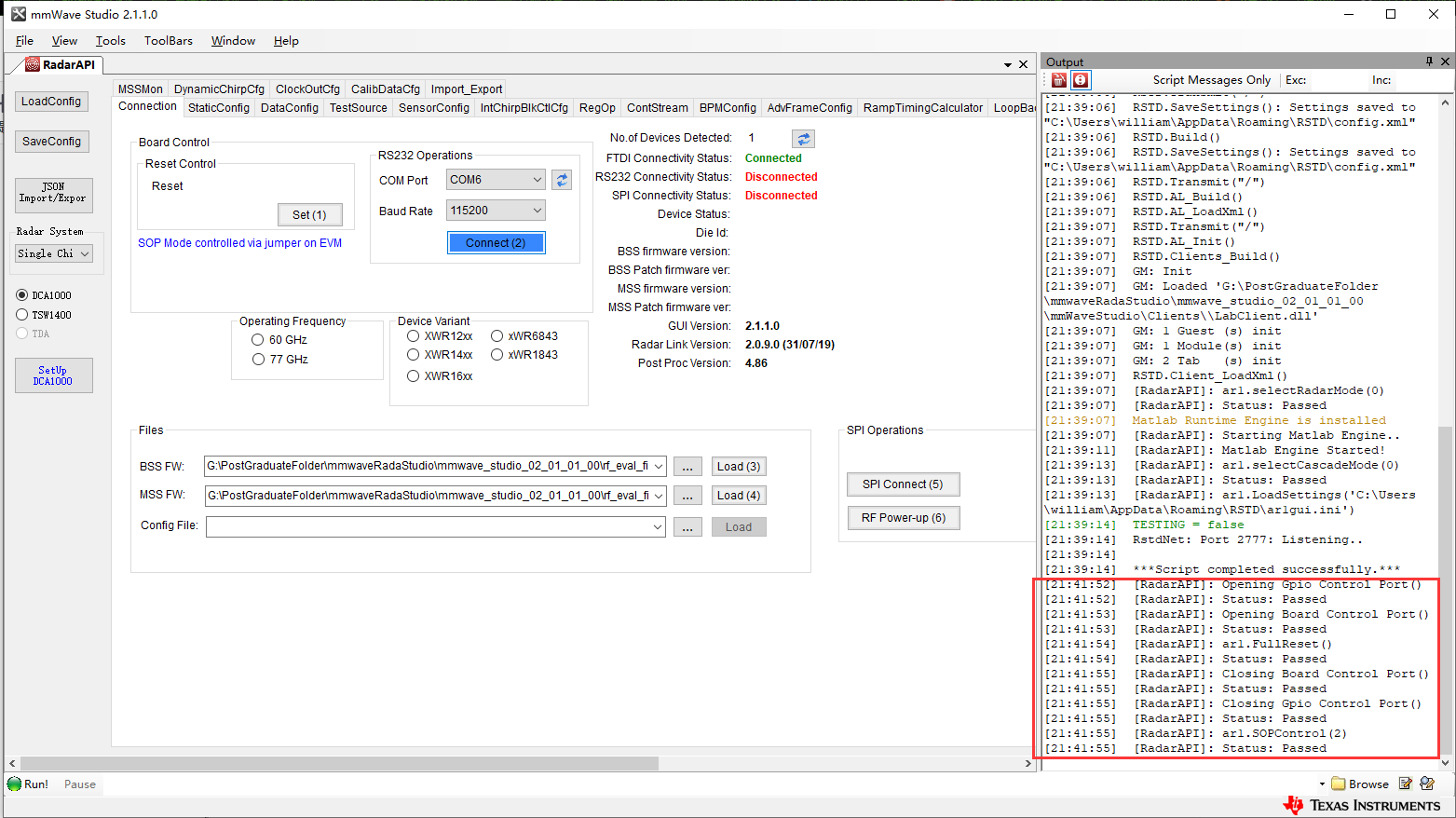This screenshot has width=1456, height=818.
Task: Open the script editor (notepad with pencil) icon
Action: (1406, 784)
